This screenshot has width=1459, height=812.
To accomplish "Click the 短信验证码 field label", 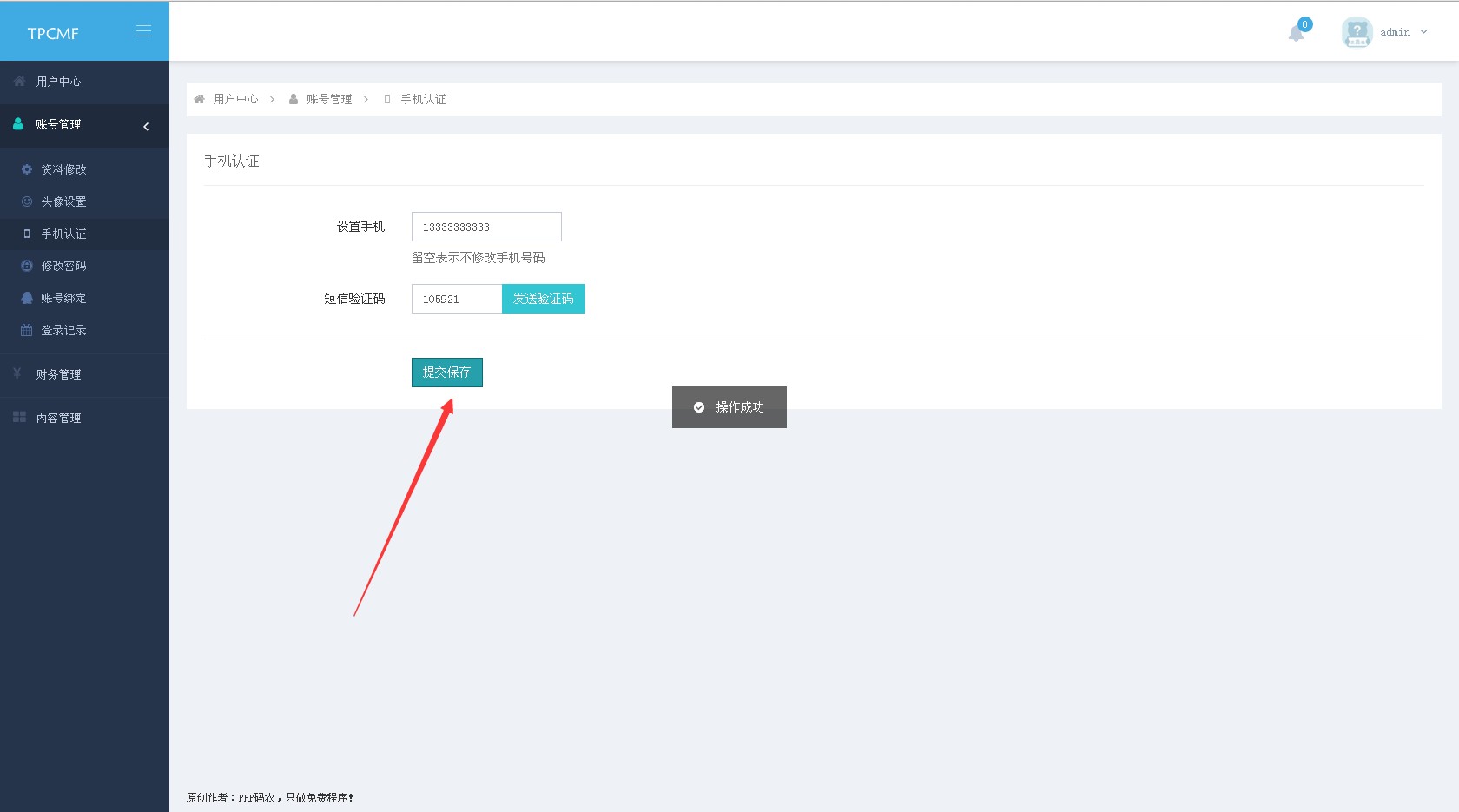I will click(x=354, y=299).
